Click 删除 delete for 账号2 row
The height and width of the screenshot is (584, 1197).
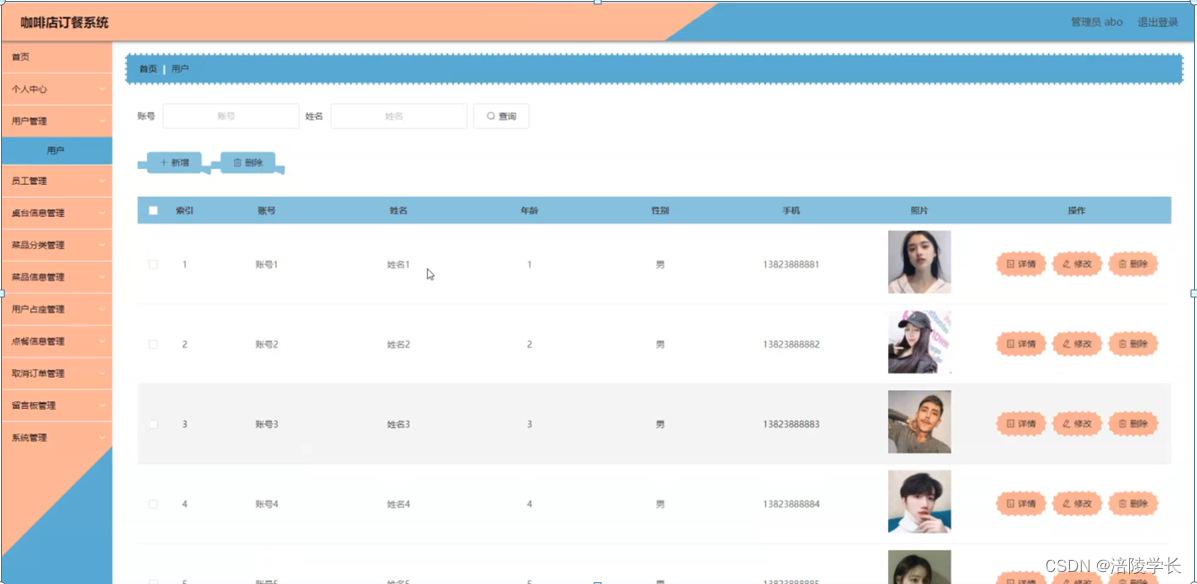point(1134,344)
